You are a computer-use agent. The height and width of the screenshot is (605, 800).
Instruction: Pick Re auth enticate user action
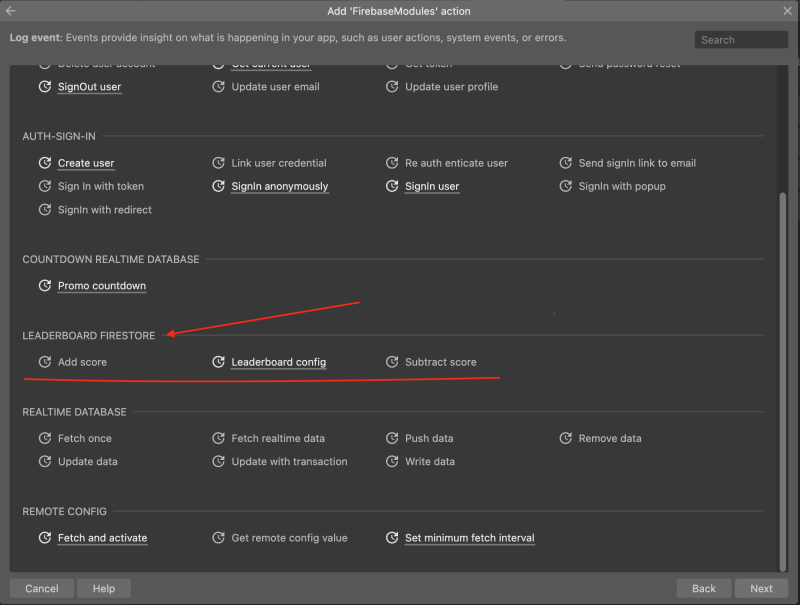(x=457, y=163)
